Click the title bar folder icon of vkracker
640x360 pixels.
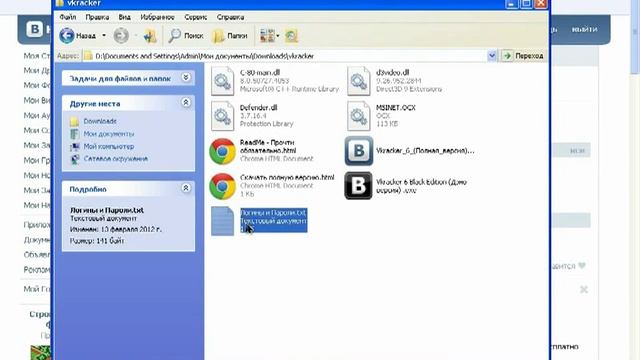[x=60, y=3]
